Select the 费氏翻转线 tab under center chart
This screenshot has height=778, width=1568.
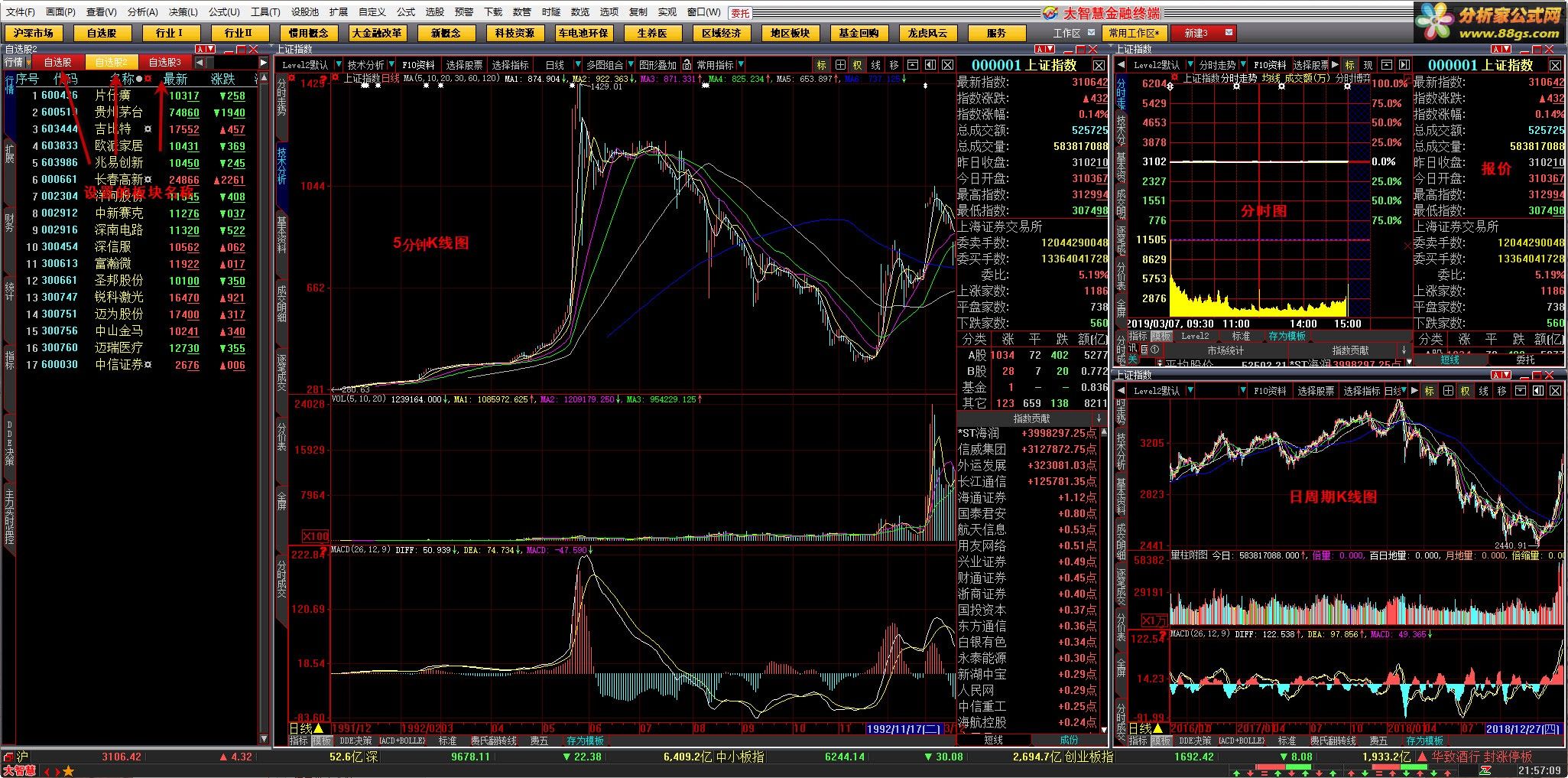493,741
